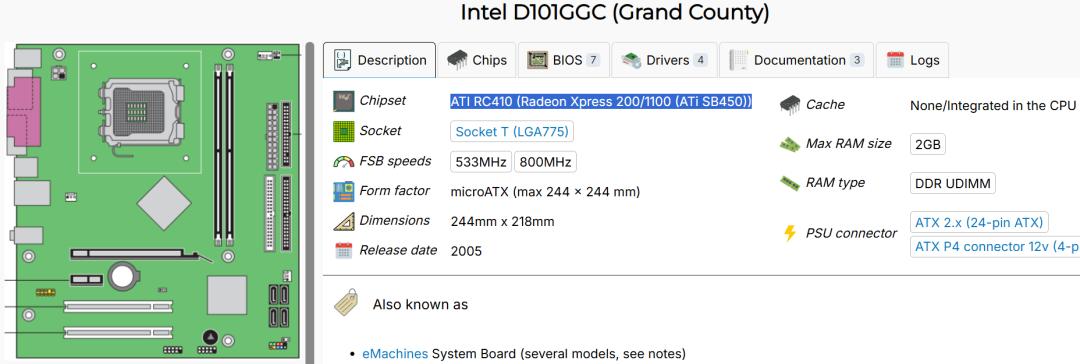Click the 2GB max RAM tag

[x=928, y=145]
